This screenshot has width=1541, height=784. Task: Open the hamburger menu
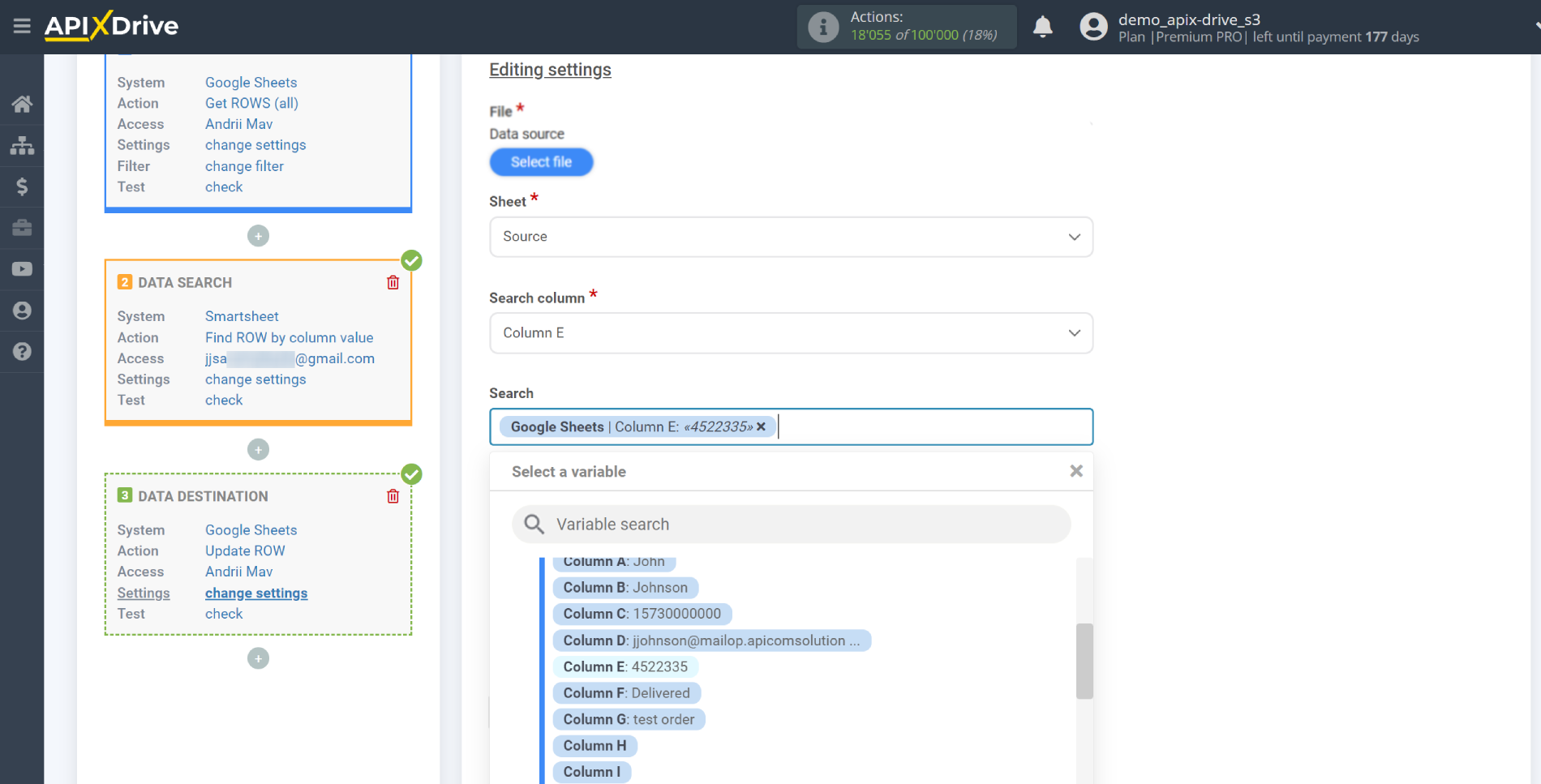[x=22, y=26]
